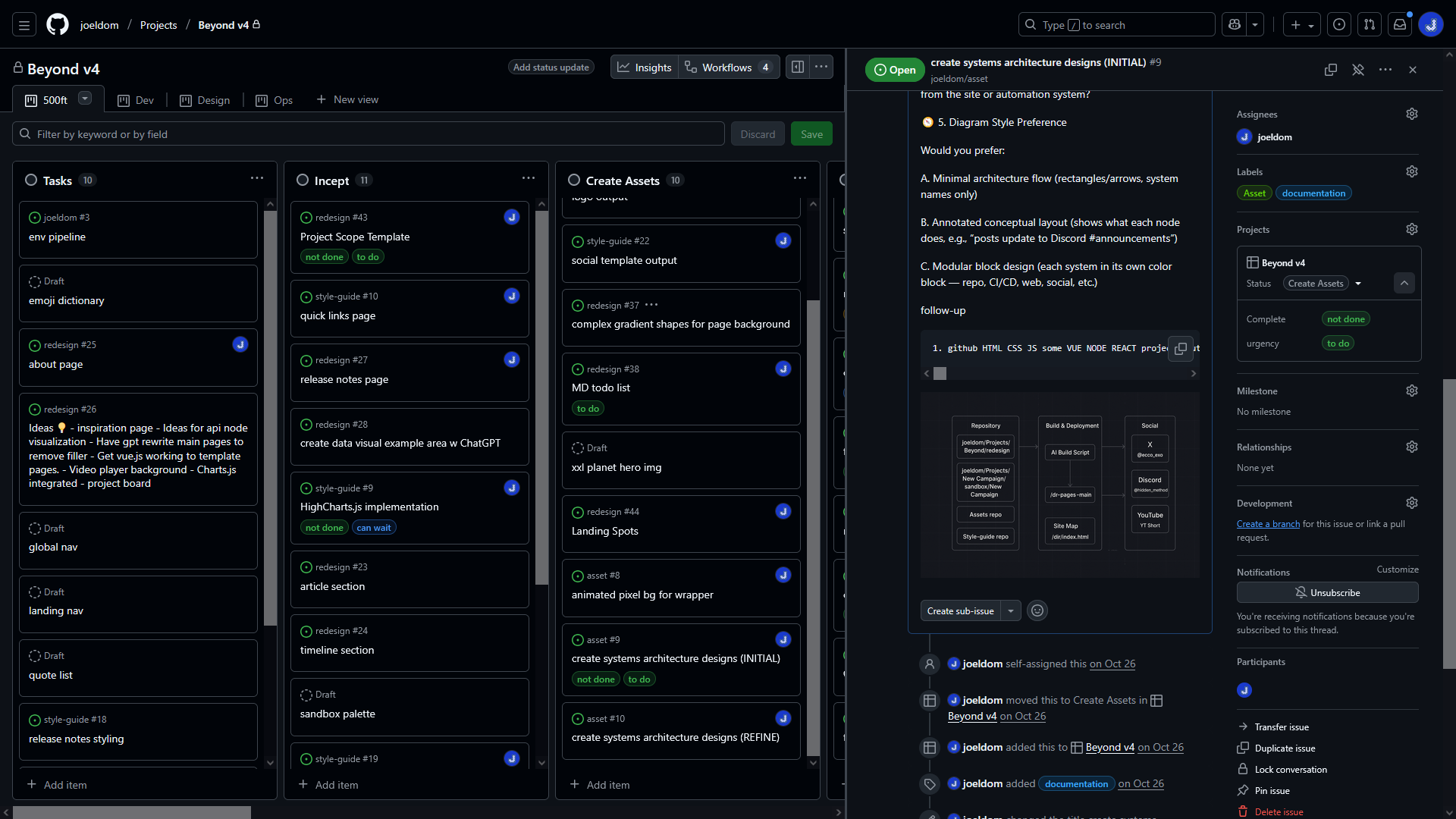
Task: Switch to the Dev tab
Action: (x=136, y=99)
